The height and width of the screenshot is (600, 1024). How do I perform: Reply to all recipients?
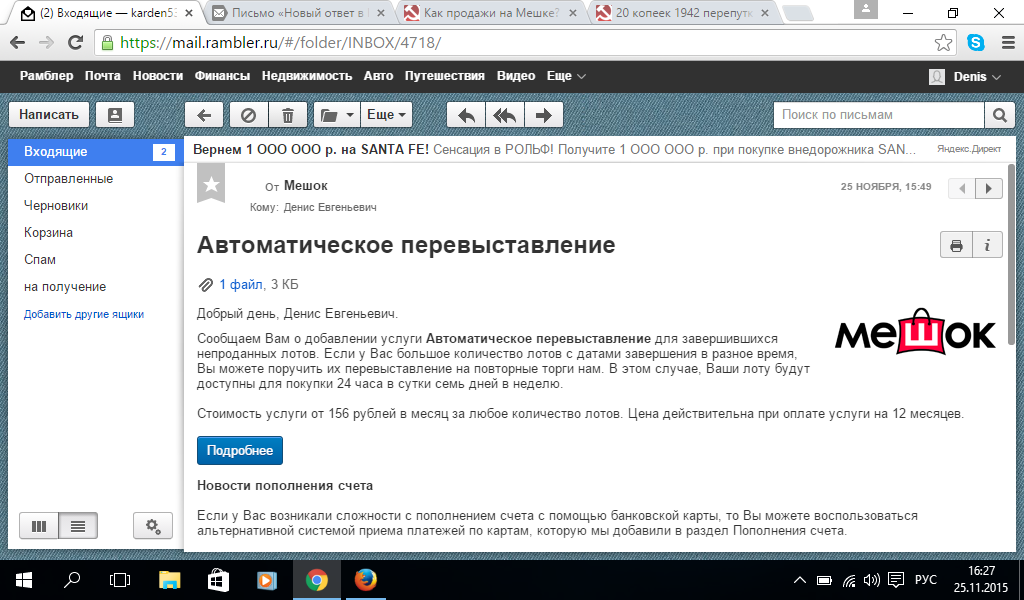505,116
